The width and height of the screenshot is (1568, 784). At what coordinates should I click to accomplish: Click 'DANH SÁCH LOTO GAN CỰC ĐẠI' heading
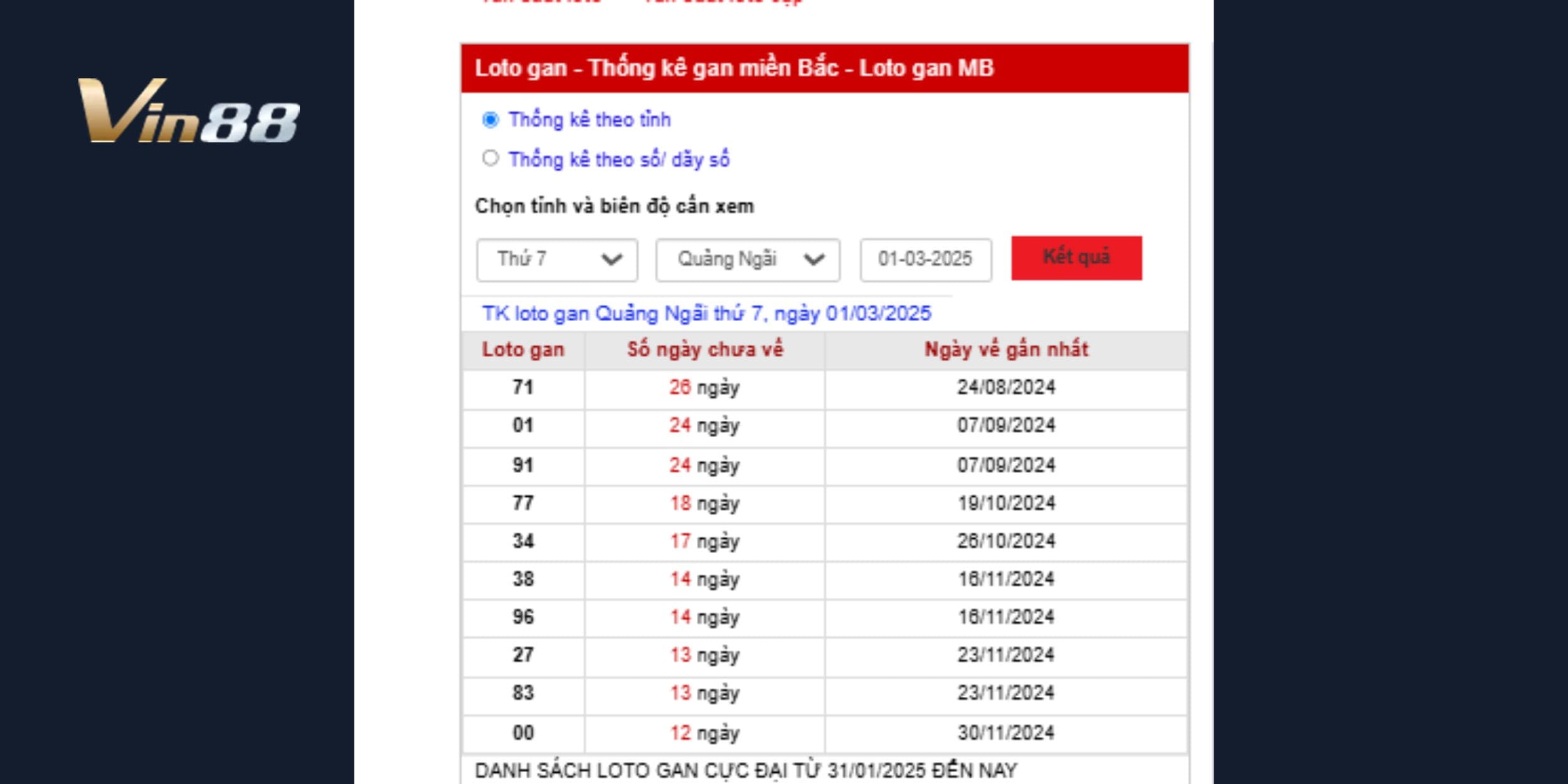(x=746, y=770)
